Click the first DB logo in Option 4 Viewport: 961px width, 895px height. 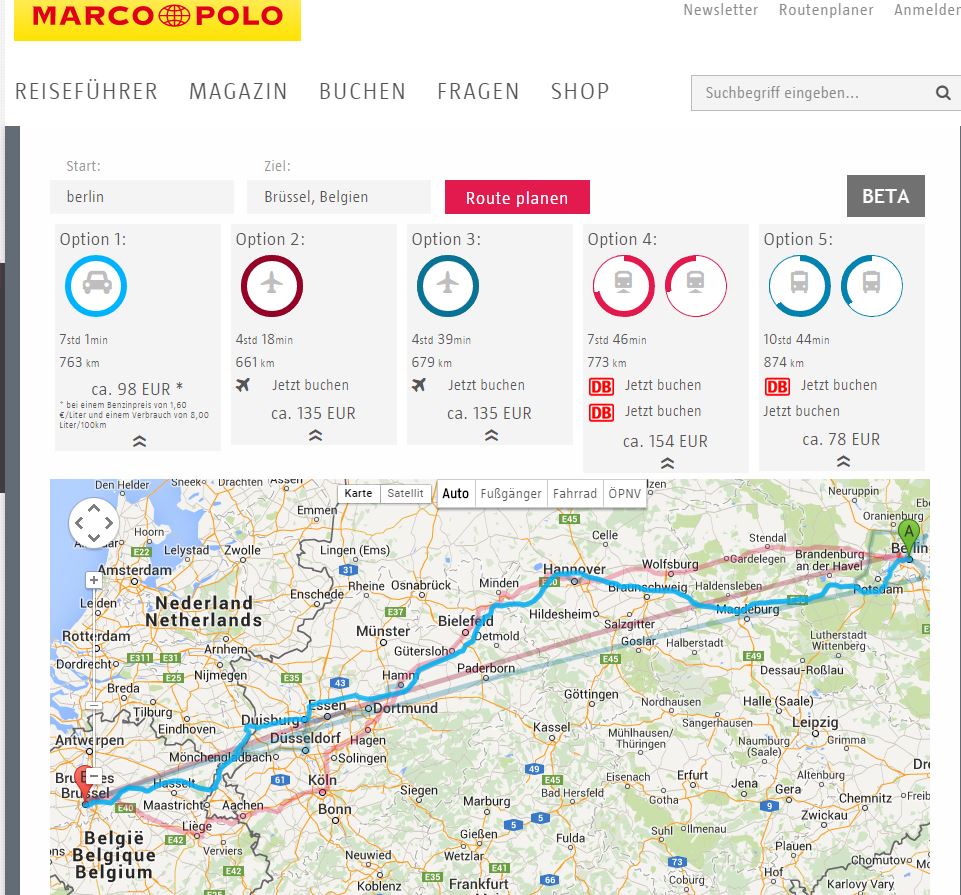601,386
